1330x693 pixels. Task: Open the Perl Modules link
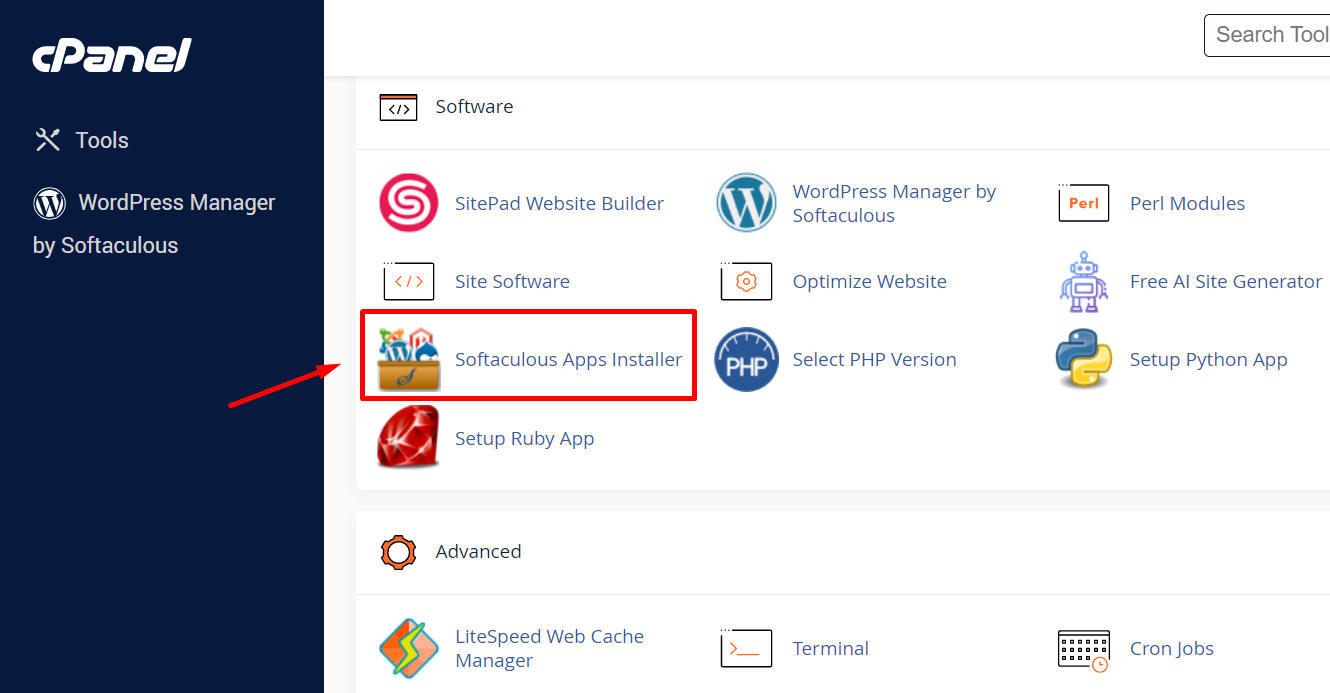(1187, 204)
